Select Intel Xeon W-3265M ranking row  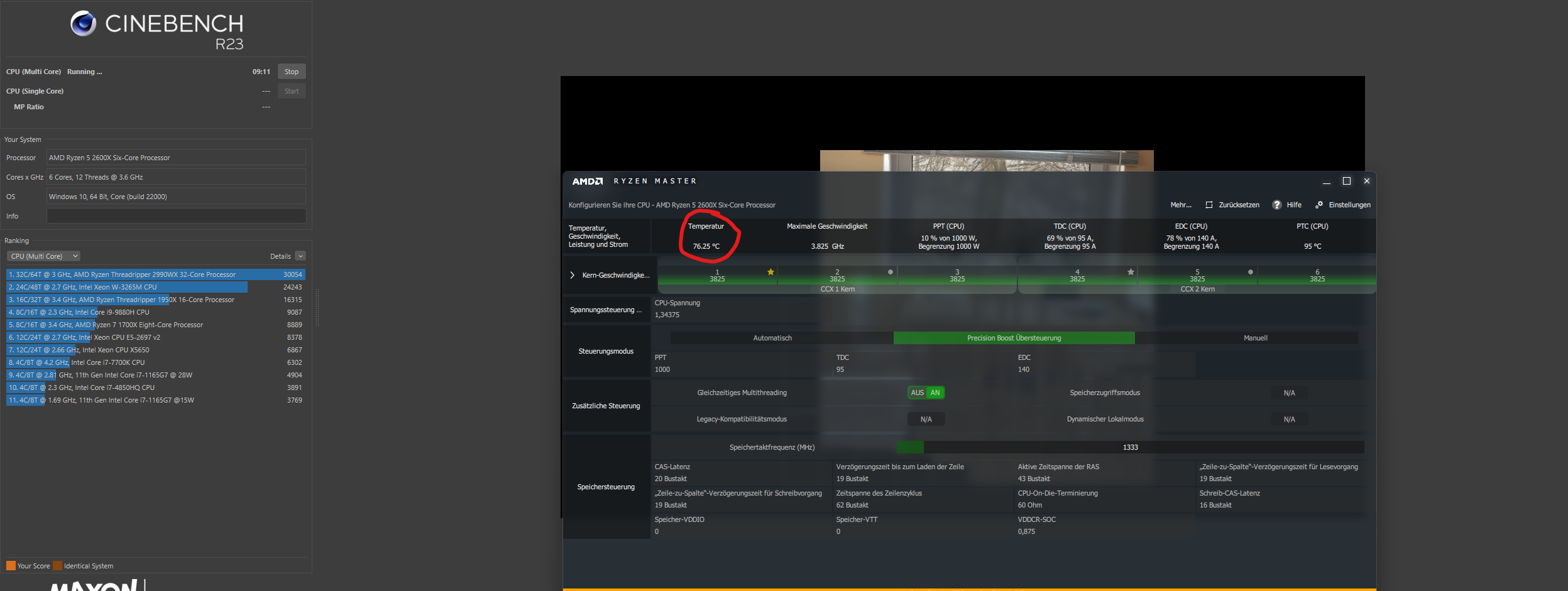coord(156,287)
